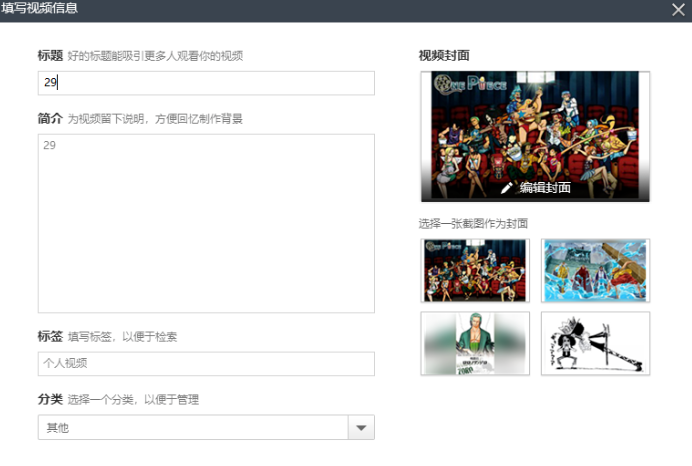Click the 填写标签，以便于检索 hint
Image resolution: width=692 pixels, height=466 pixels.
[122, 337]
